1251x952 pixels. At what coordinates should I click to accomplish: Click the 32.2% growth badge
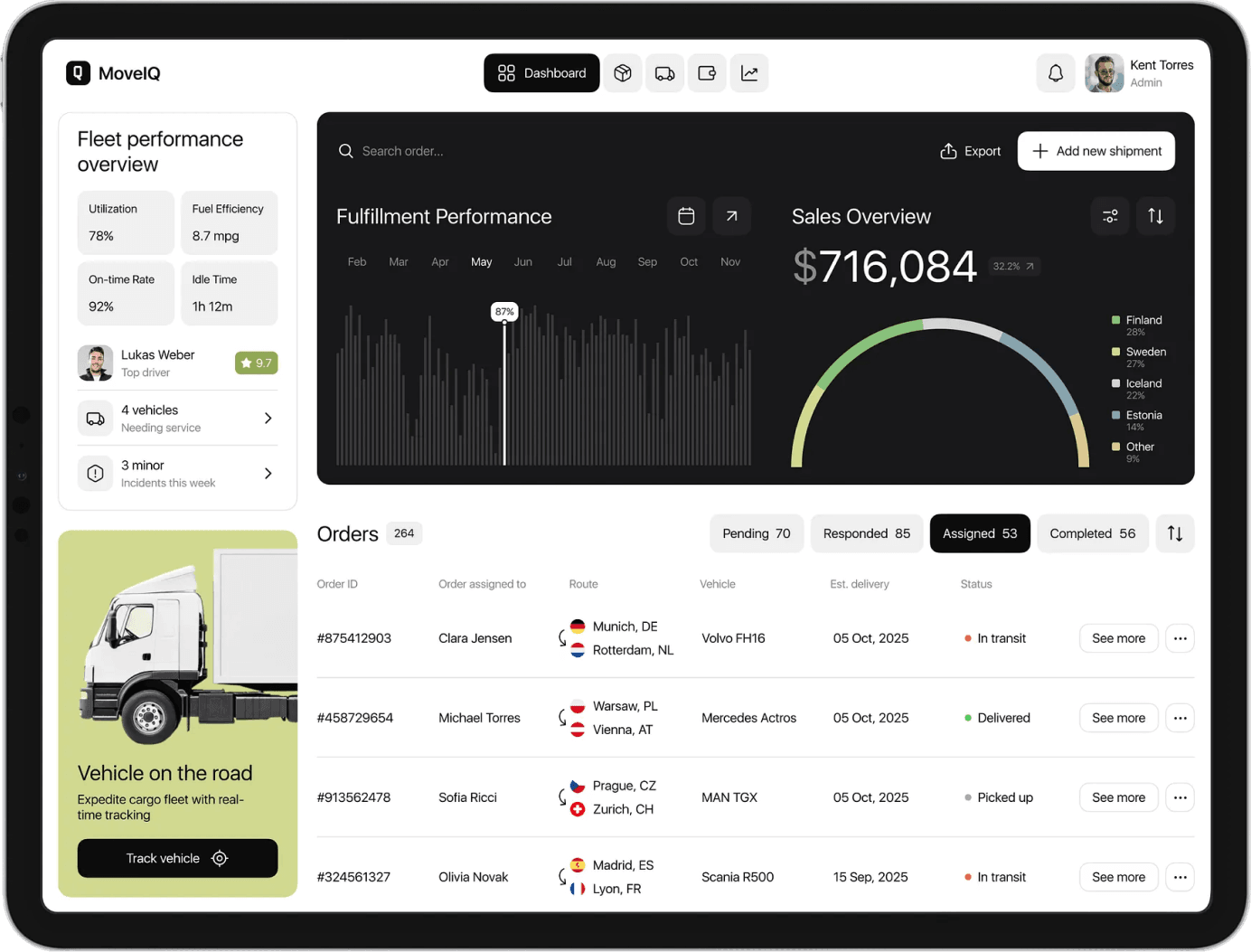coord(1013,266)
